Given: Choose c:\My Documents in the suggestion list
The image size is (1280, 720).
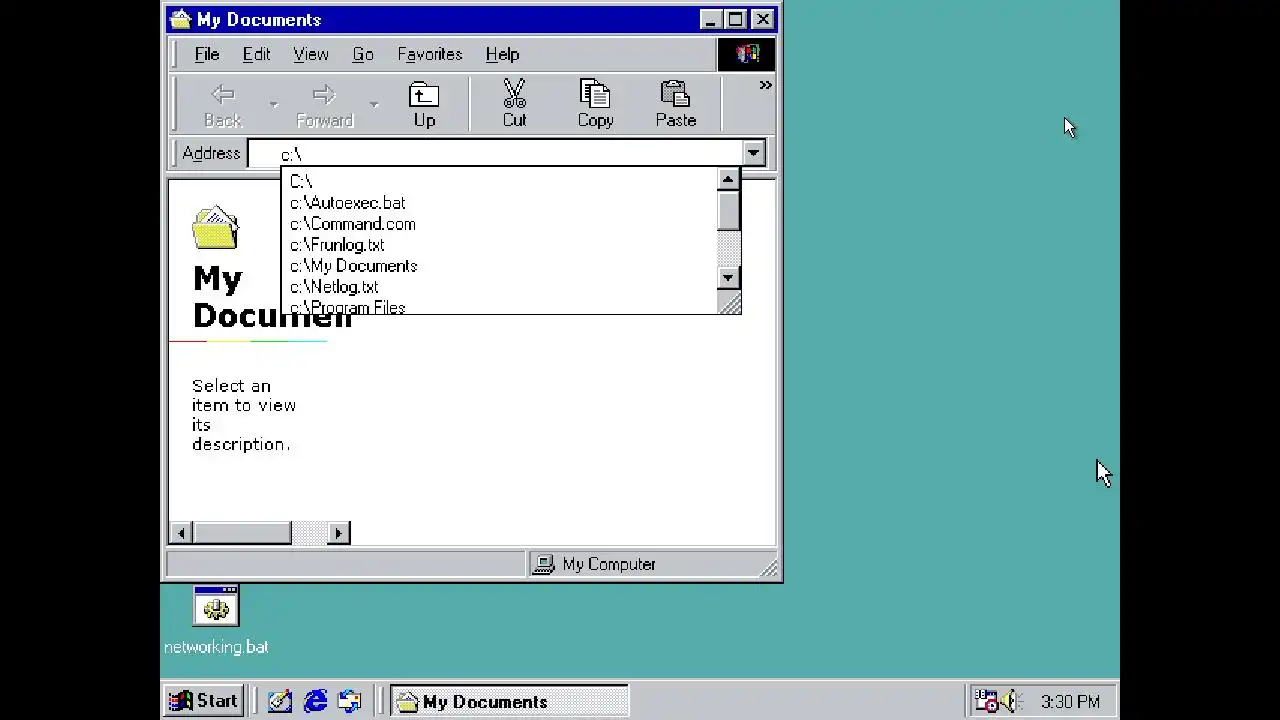Looking at the screenshot, I should tap(500, 266).
